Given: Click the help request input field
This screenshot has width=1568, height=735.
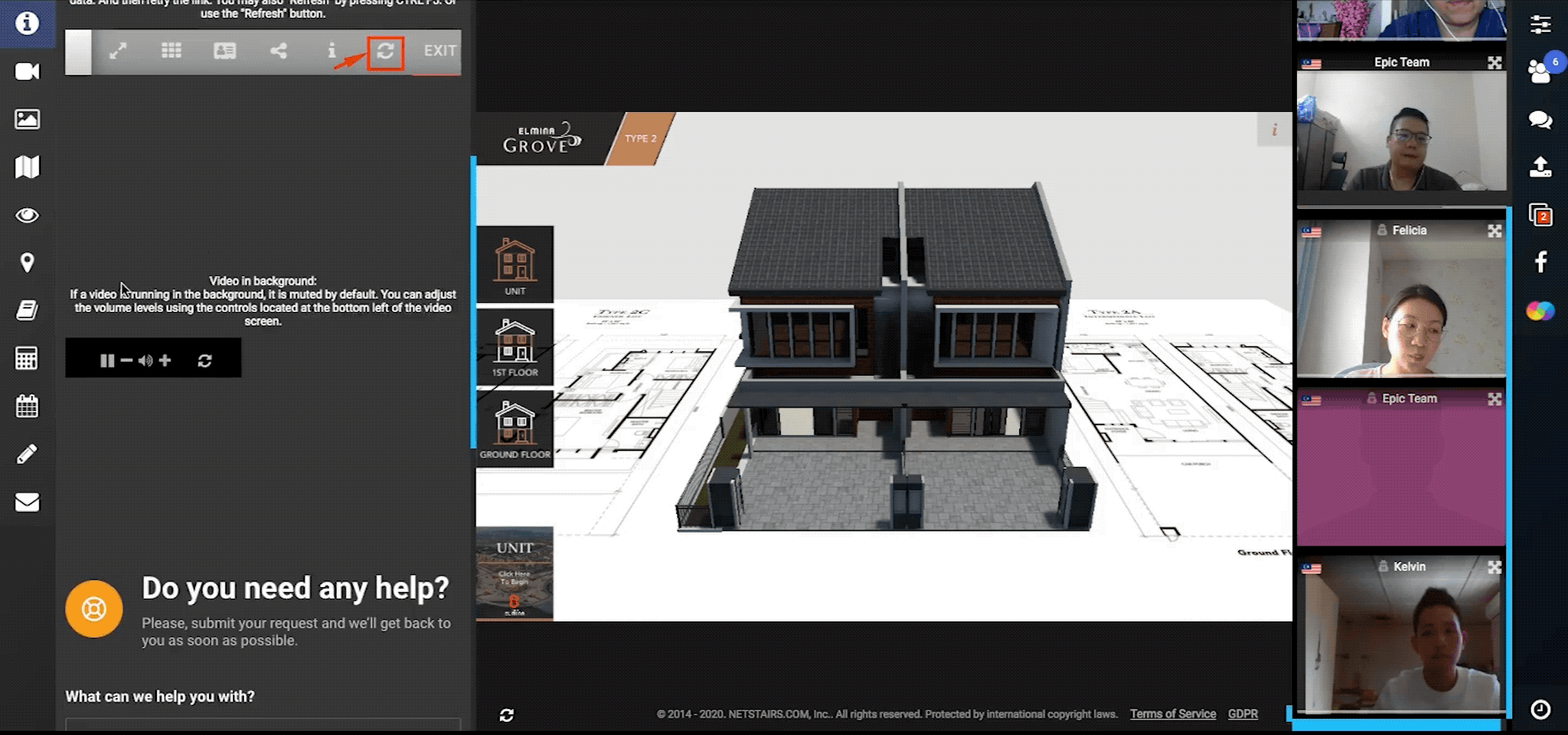Looking at the screenshot, I should coord(263,725).
